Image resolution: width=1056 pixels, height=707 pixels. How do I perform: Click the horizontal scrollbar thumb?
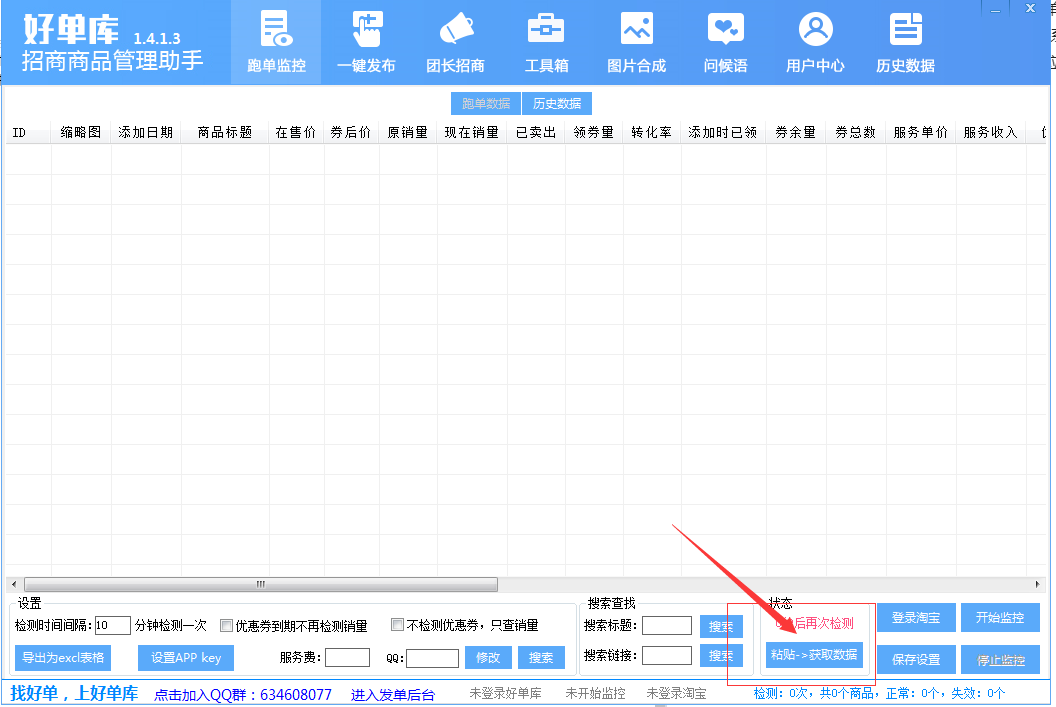261,584
